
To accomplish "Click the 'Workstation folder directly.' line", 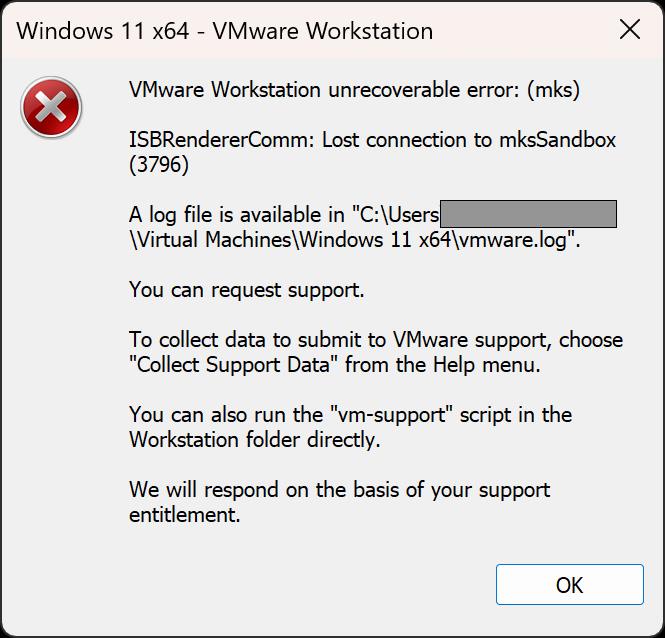I will click(x=254, y=440).
